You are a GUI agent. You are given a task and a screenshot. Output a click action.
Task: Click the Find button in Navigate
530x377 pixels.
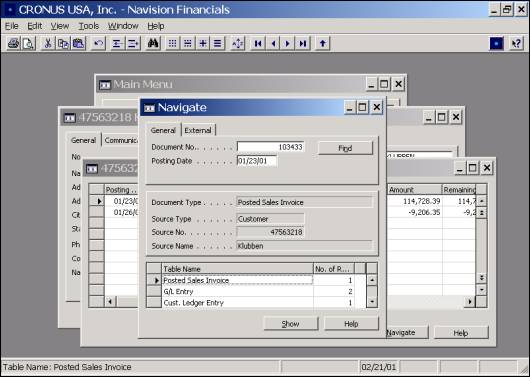pyautogui.click(x=345, y=148)
